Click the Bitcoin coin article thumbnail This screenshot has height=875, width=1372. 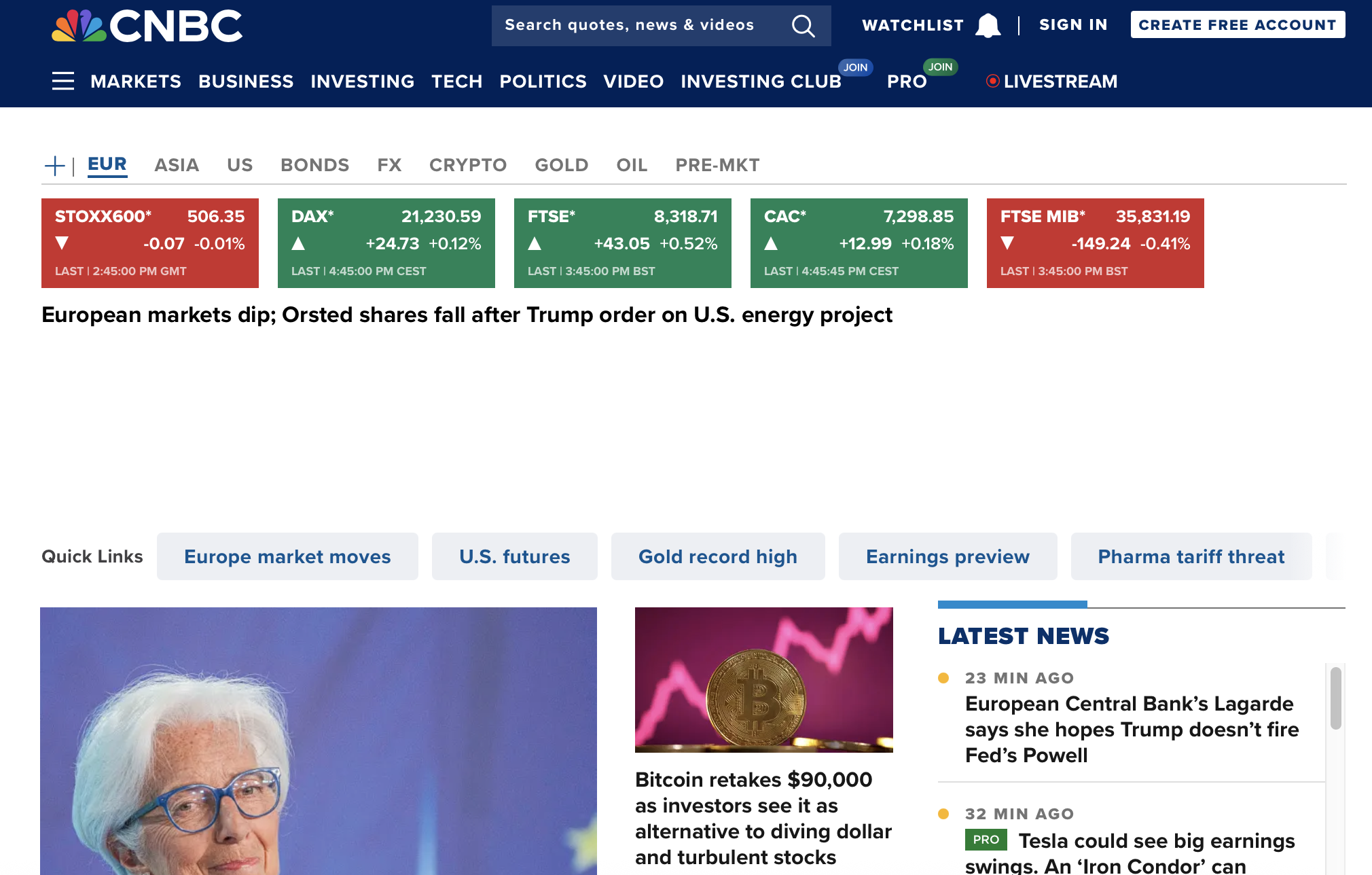(763, 679)
